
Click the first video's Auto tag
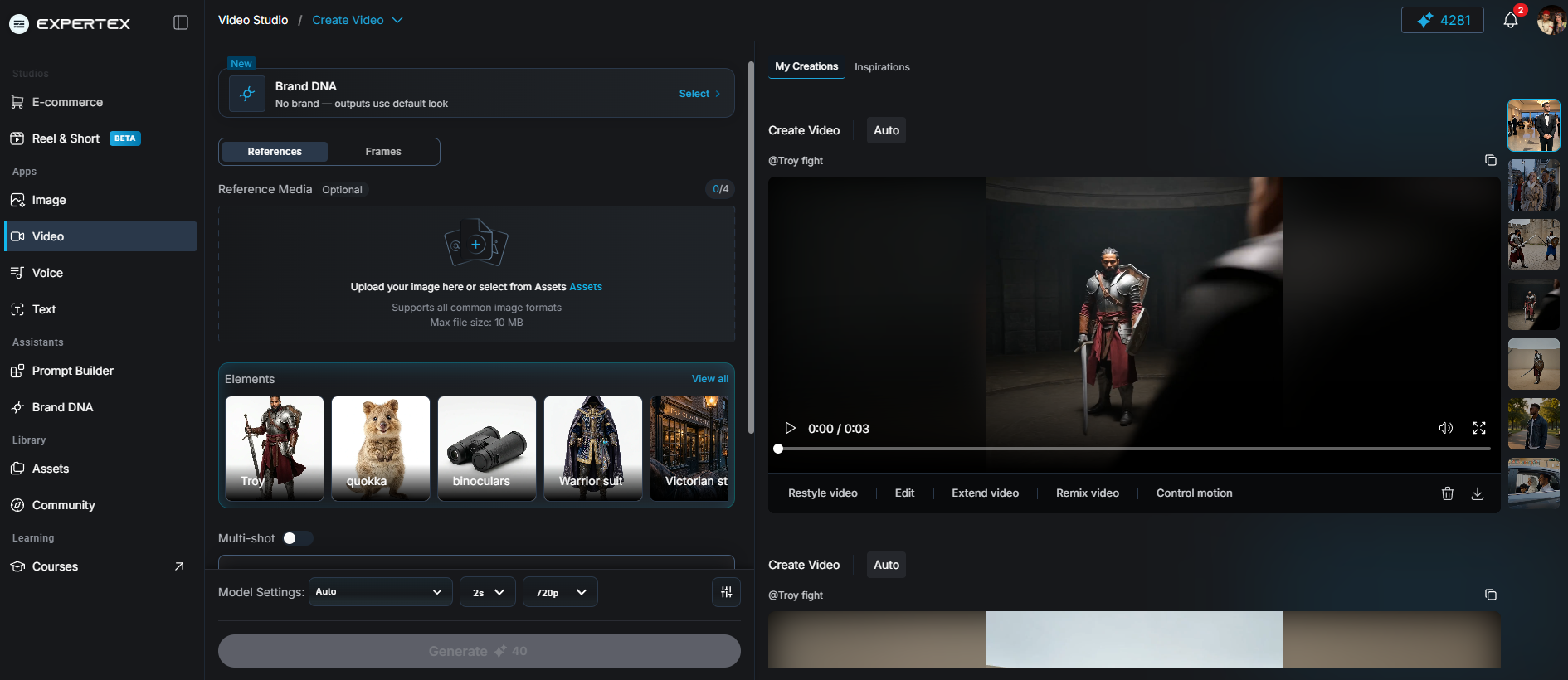(886, 130)
